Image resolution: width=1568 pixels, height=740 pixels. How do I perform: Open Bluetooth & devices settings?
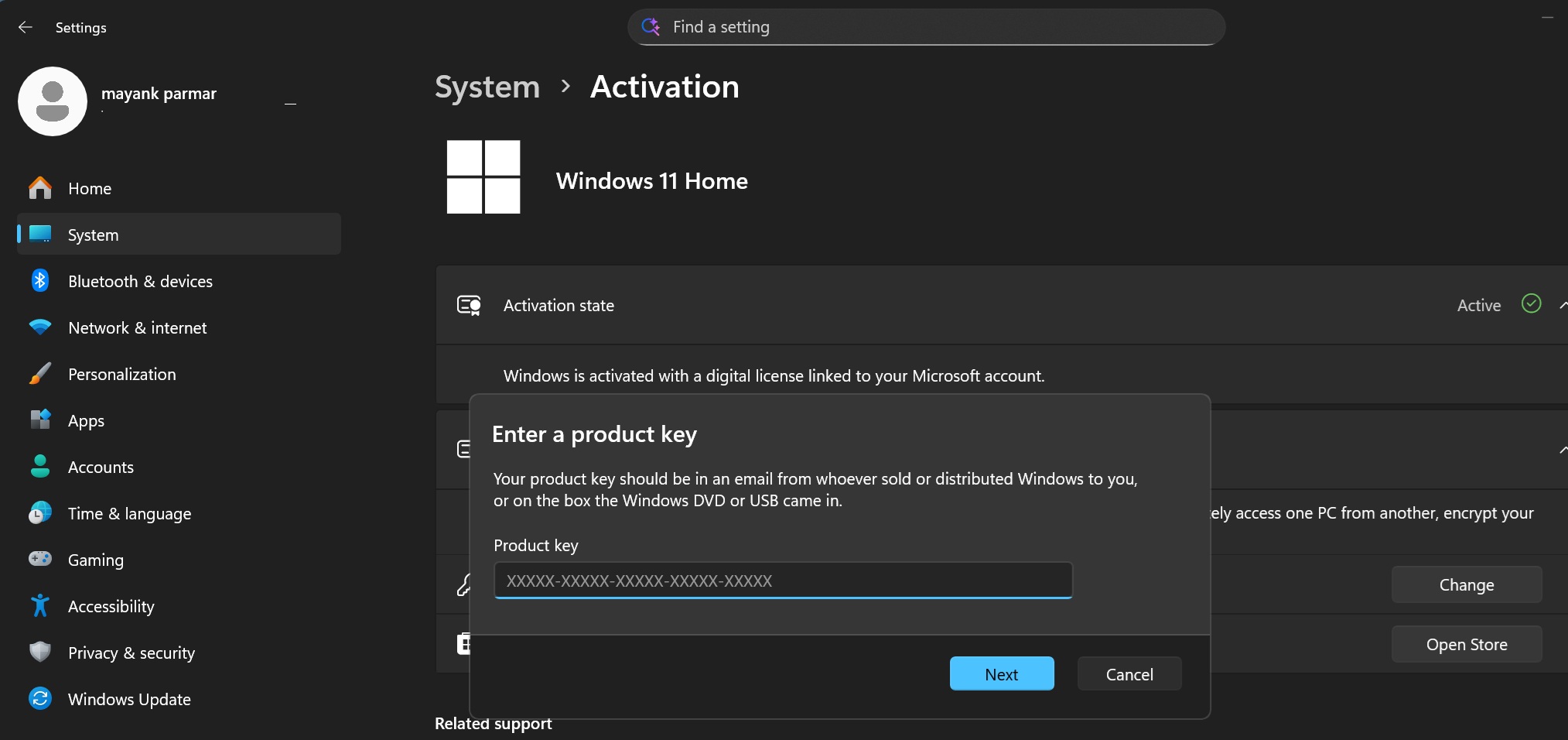tap(179, 281)
